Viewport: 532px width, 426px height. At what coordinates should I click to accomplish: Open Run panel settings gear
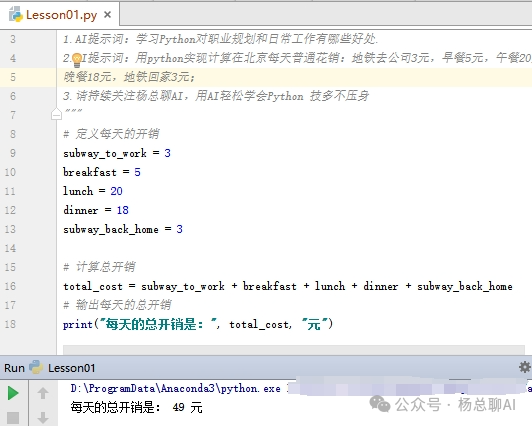[x=525, y=367]
